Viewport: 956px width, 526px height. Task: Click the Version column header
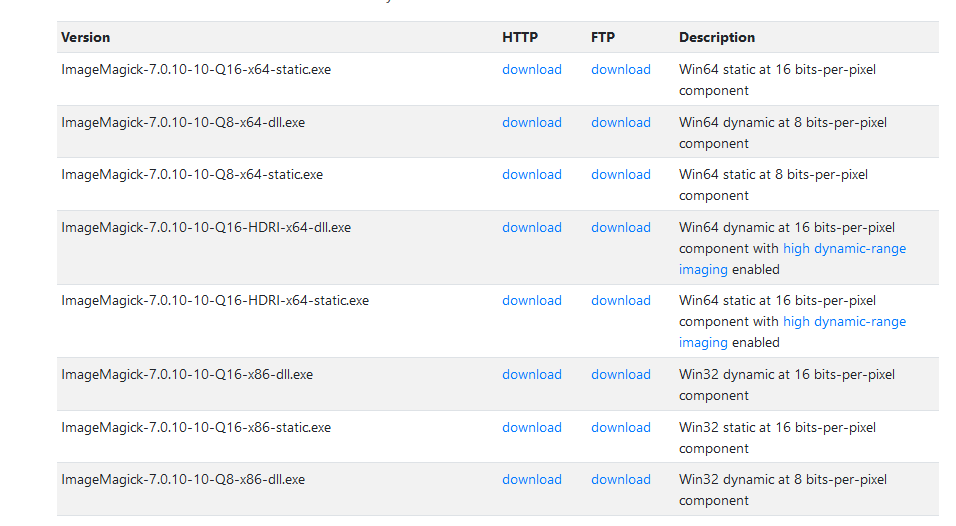point(86,38)
